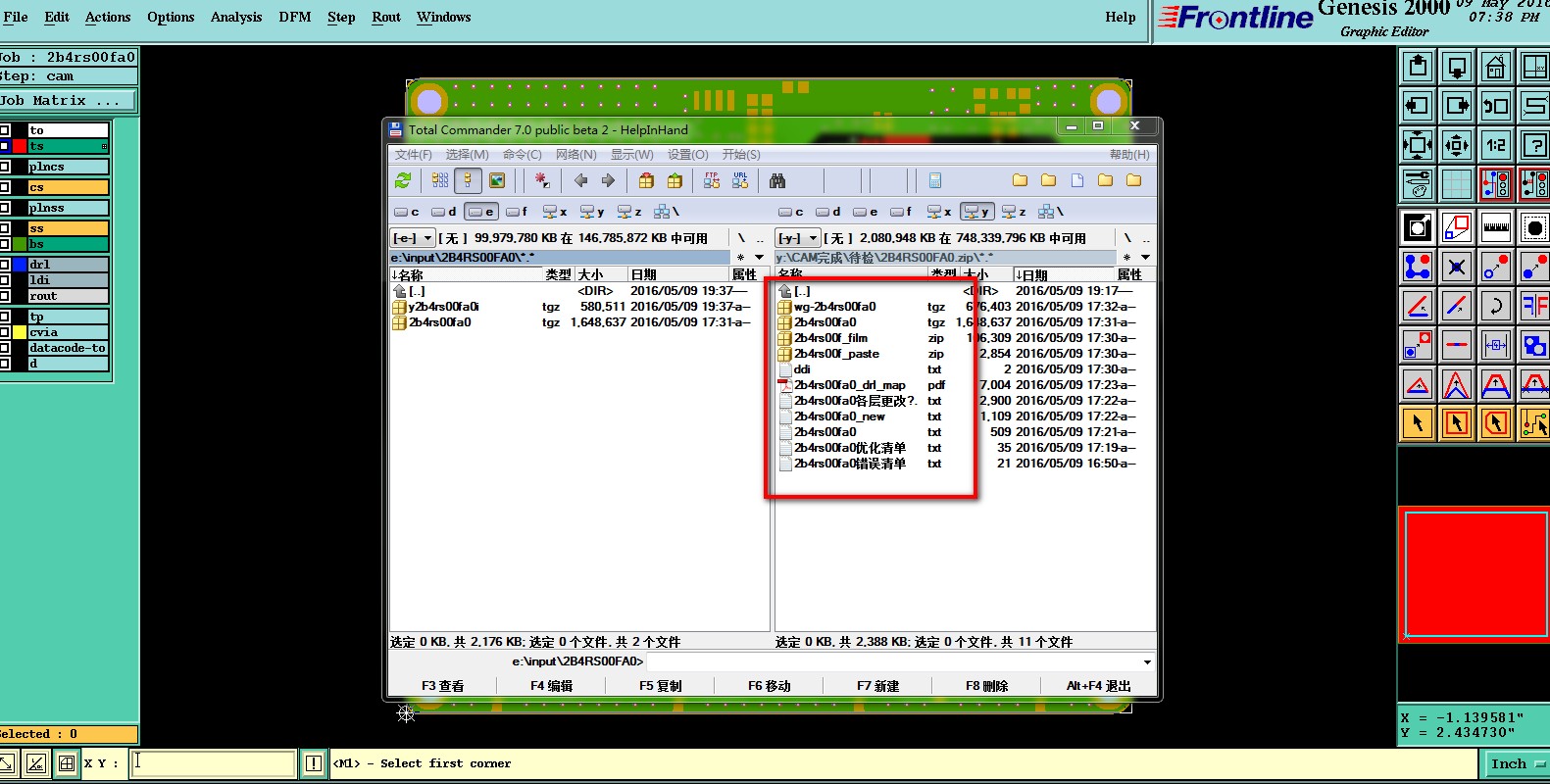This screenshot has width=1550, height=784.
Task: Click the Genesis home view icon
Action: coord(1496,67)
